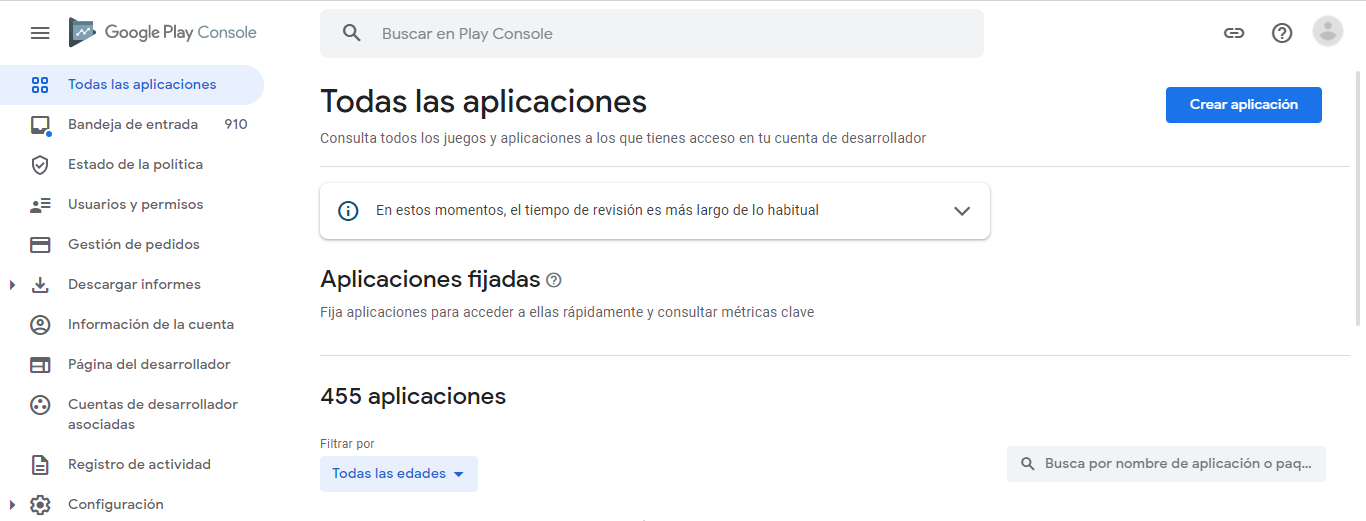Click the magnifier icon in Play Console search
1366x521 pixels.
[351, 33]
